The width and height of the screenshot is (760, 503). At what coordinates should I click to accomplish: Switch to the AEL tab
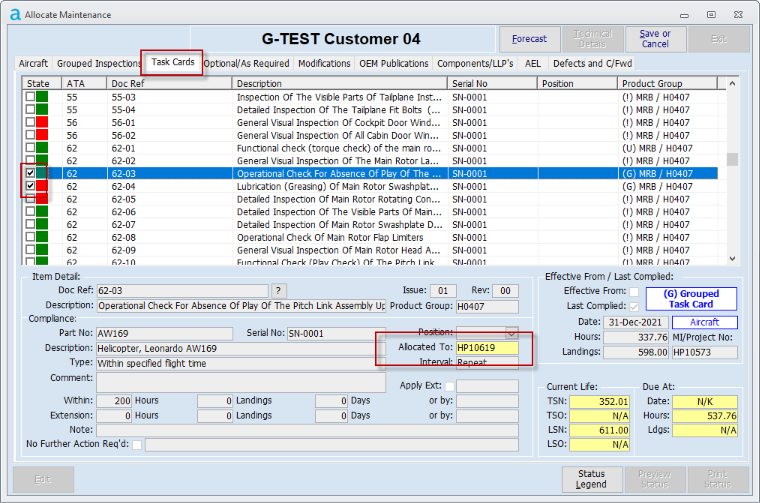click(533, 63)
